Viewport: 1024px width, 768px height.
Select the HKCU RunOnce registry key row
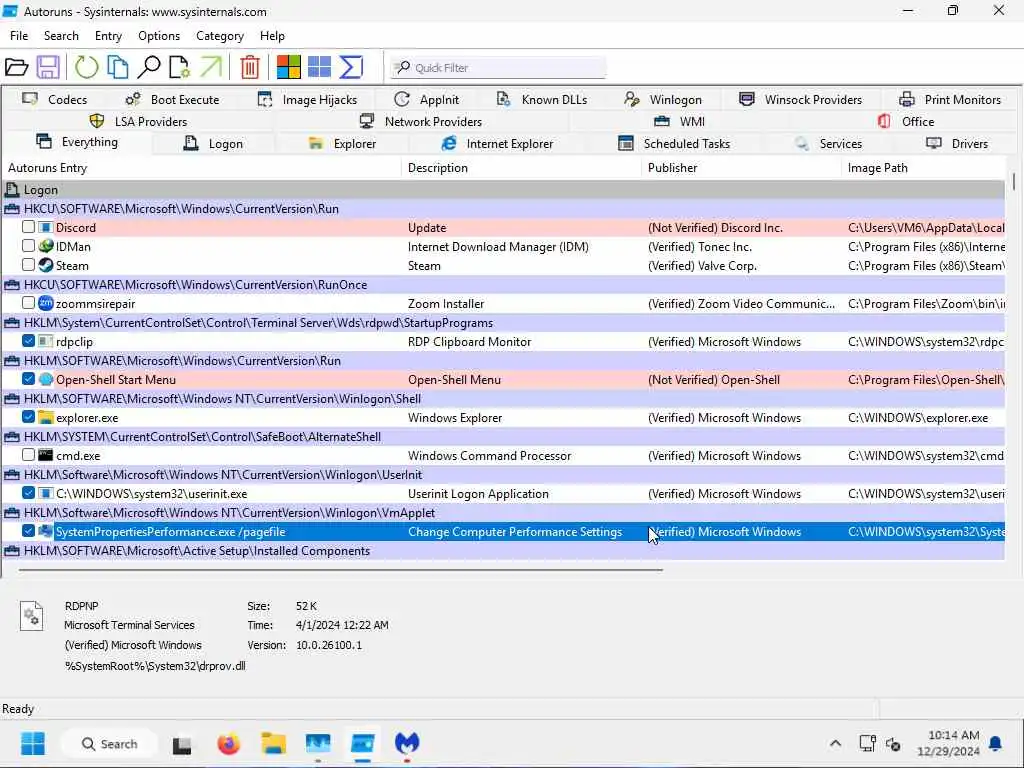pyautogui.click(x=503, y=285)
